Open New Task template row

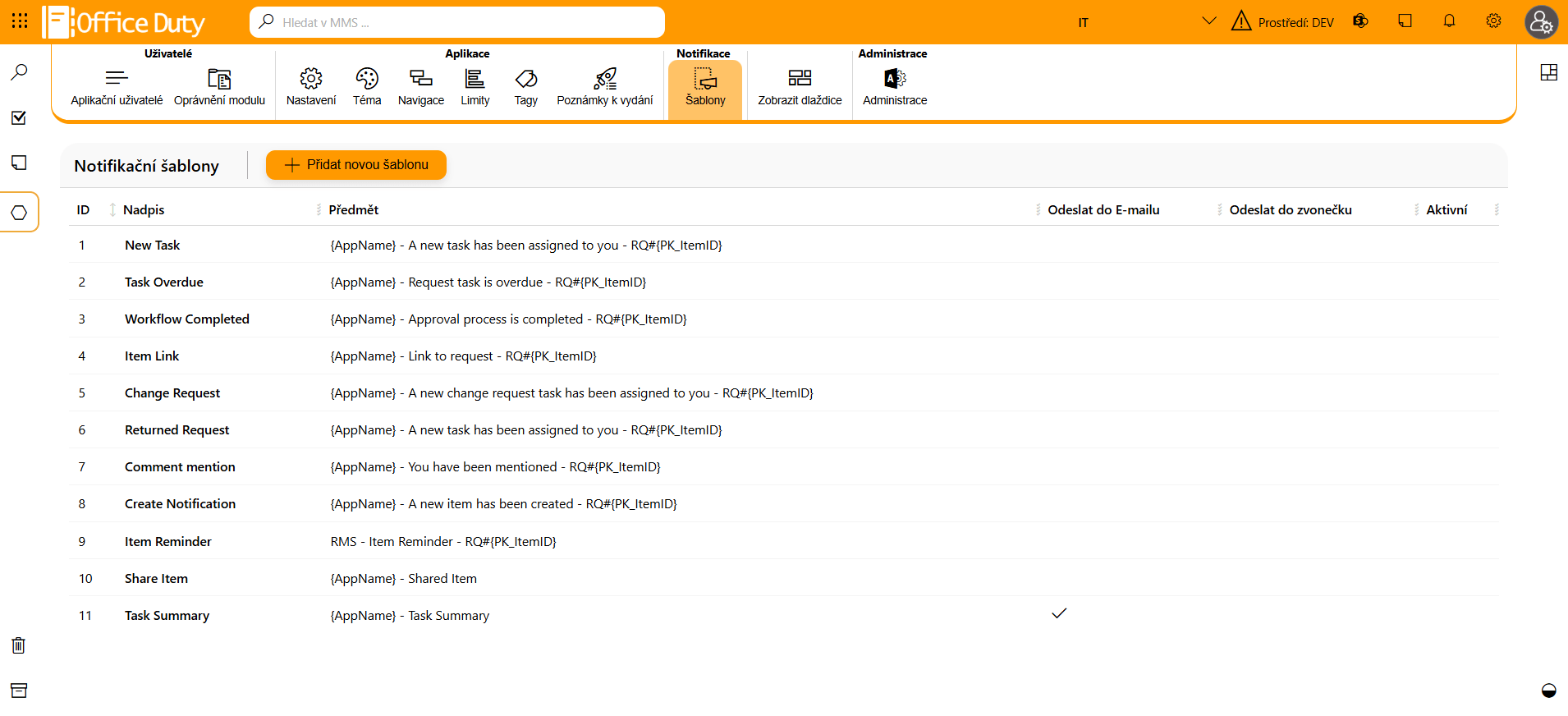tap(784, 245)
